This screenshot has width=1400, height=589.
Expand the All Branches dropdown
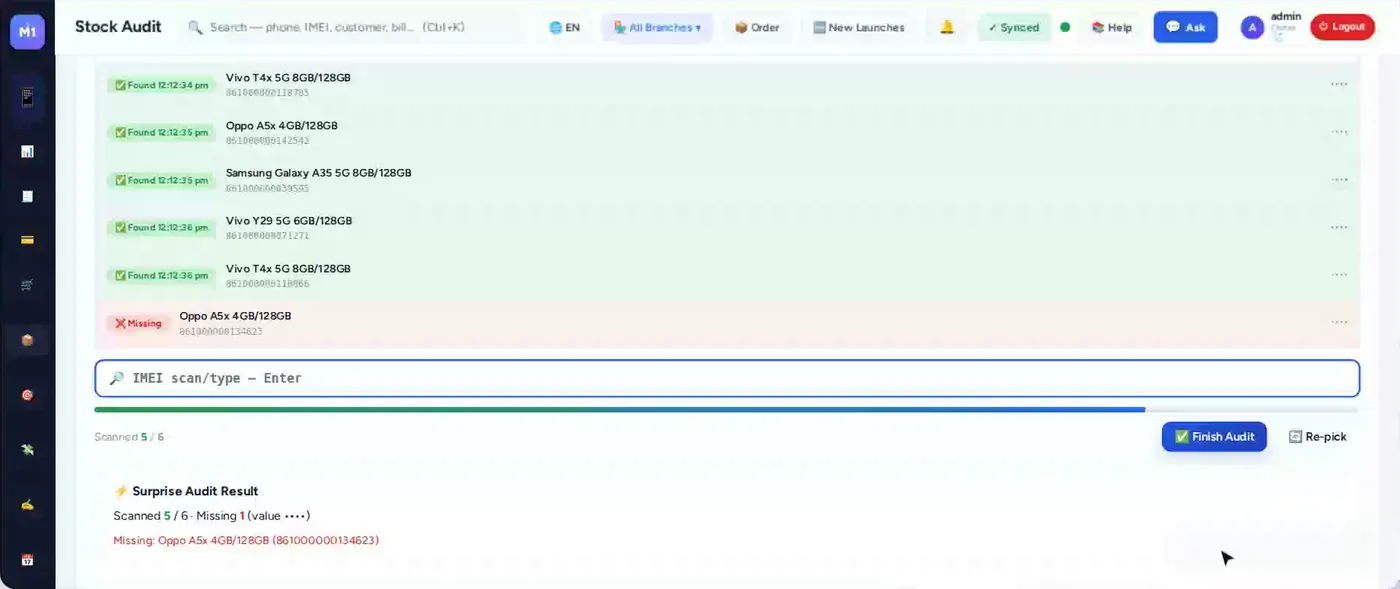[x=657, y=27]
